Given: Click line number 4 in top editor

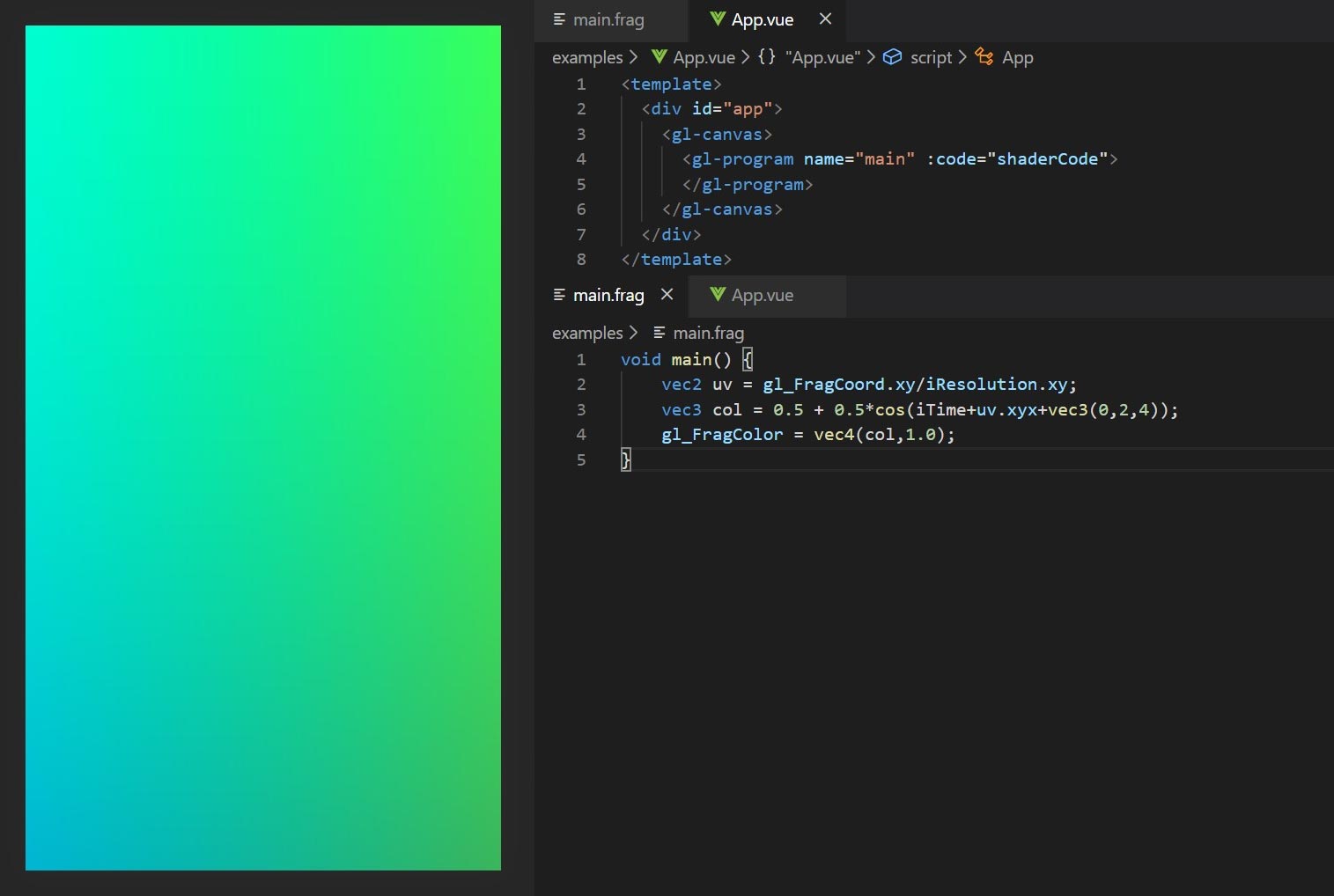Looking at the screenshot, I should click(581, 158).
